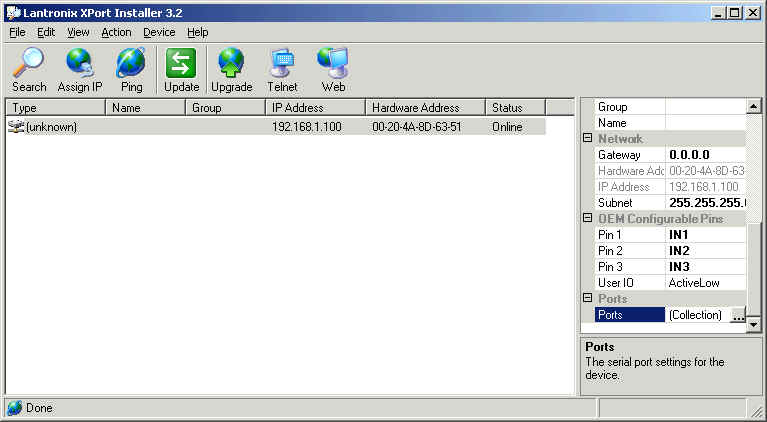This screenshot has height=422, width=767.
Task: Click the (Collection) value text
Action: pyautogui.click(x=695, y=315)
